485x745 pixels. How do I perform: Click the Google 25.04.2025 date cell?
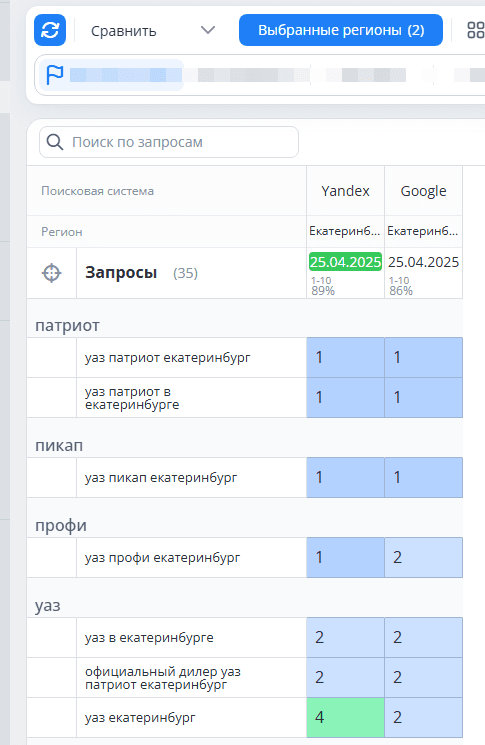[x=423, y=262]
